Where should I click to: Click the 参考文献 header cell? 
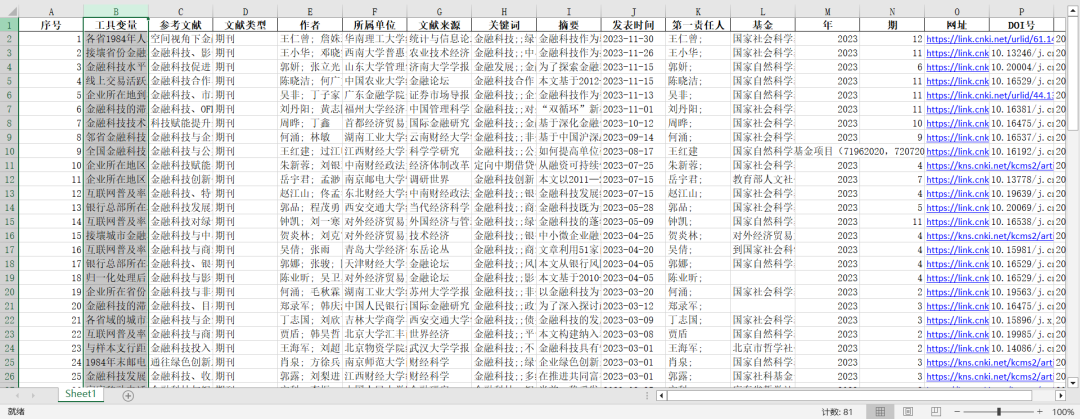tap(180, 25)
